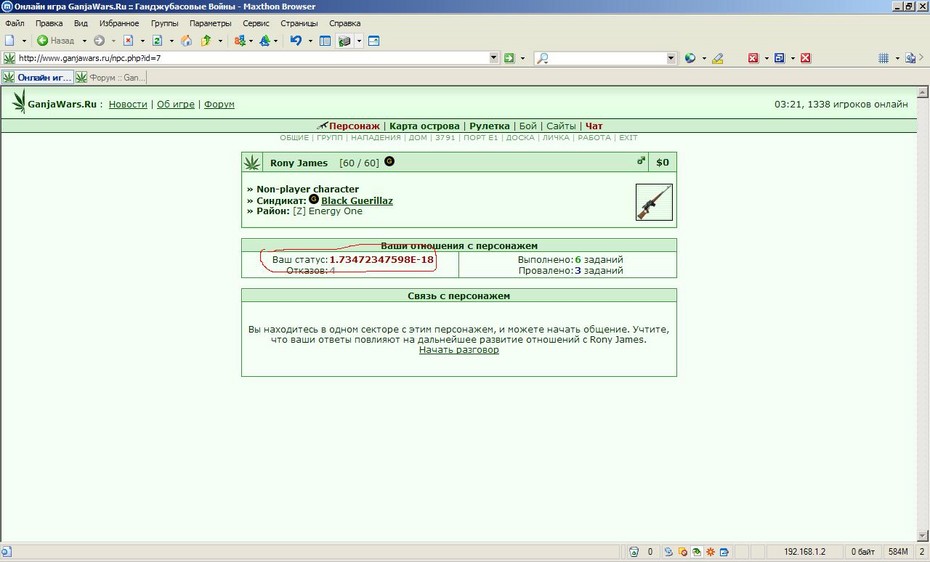Viewport: 930px width, 562px height.
Task: Click the blue Undo arrow icon
Action: click(295, 40)
